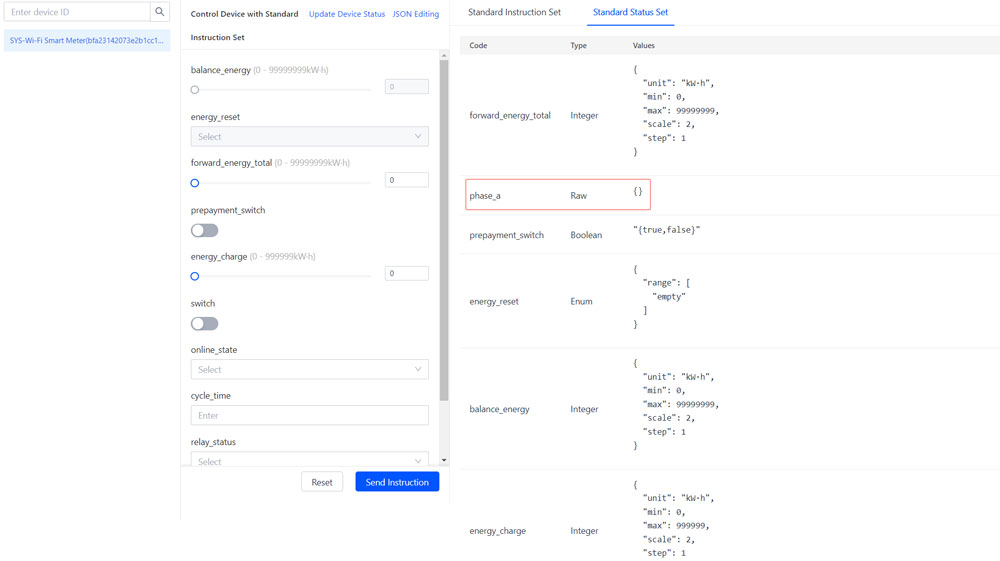Screen dimensions: 1000x561
Task: Open the relay_status dropdown
Action: pyautogui.click(x=309, y=461)
